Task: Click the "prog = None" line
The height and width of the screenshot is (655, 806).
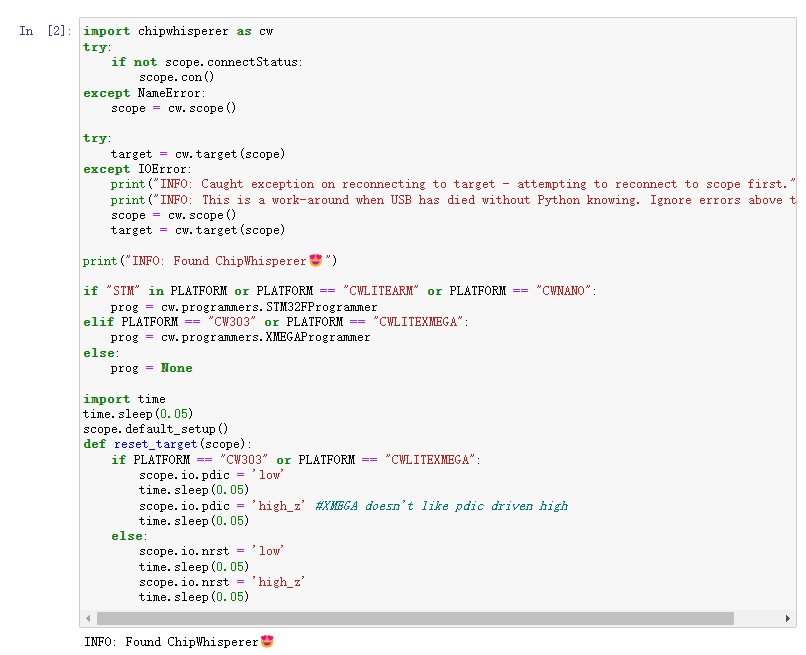Action: pyautogui.click(x=151, y=368)
